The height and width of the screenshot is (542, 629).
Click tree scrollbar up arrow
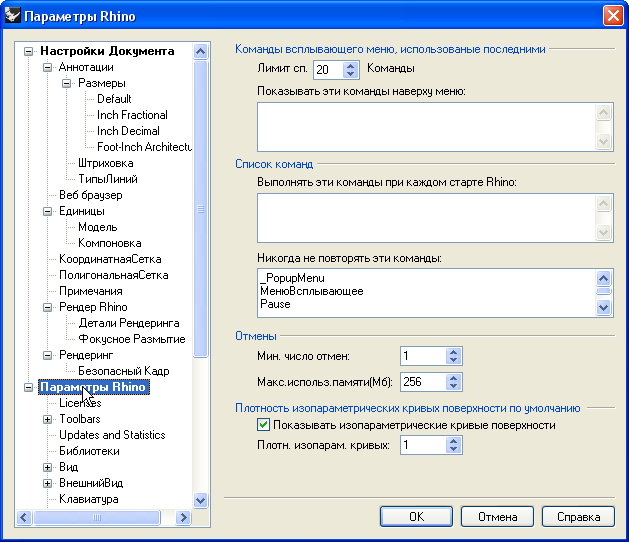click(x=200, y=51)
